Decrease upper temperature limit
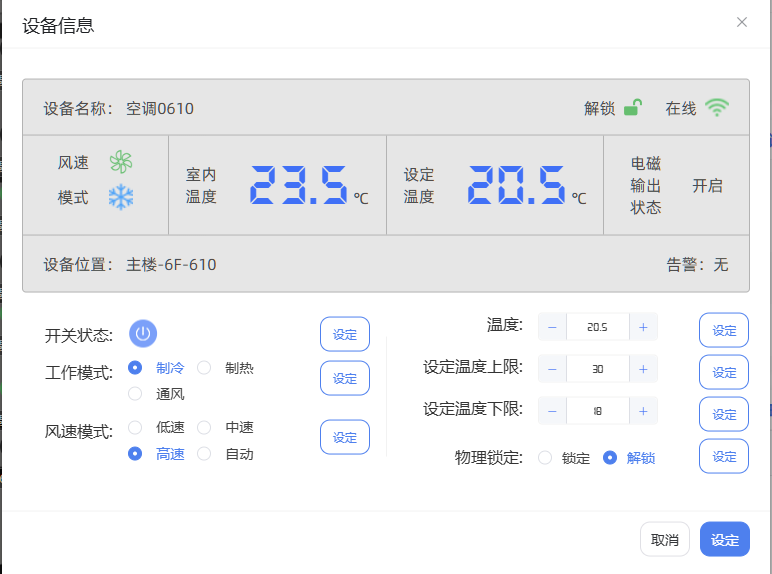Image resolution: width=772 pixels, height=574 pixels. [552, 369]
